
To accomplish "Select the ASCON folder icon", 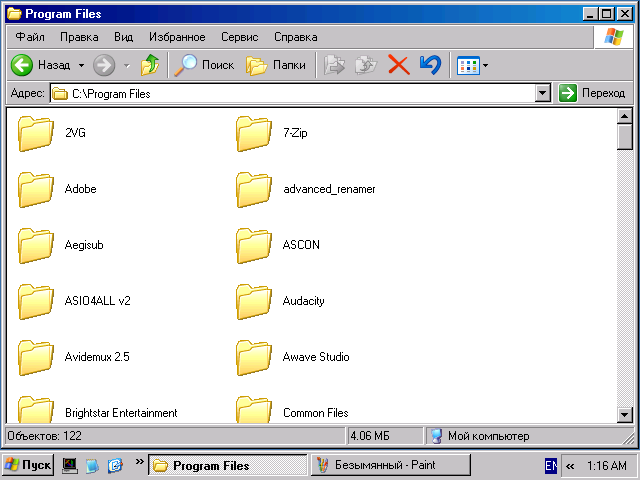I will [x=254, y=245].
